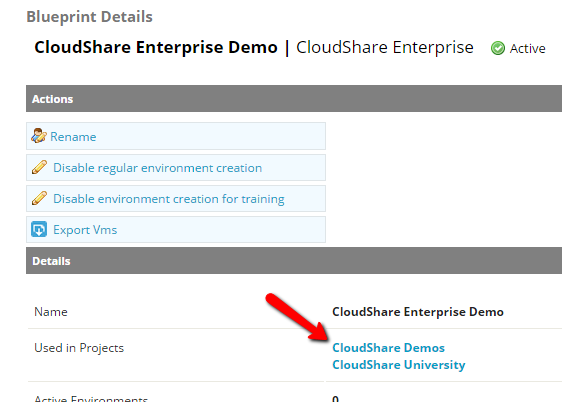Click the Details section header
562x402 pixels.
[294, 260]
